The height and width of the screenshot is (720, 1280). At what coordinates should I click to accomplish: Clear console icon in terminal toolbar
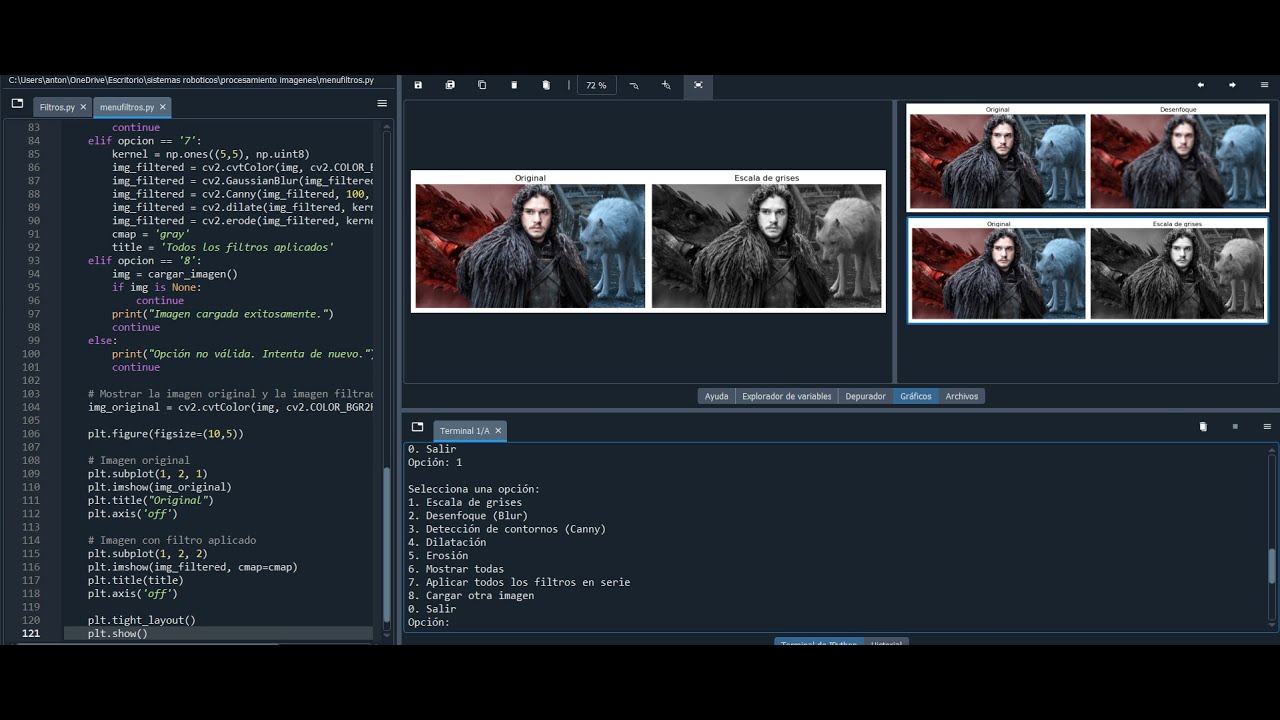tap(1203, 427)
